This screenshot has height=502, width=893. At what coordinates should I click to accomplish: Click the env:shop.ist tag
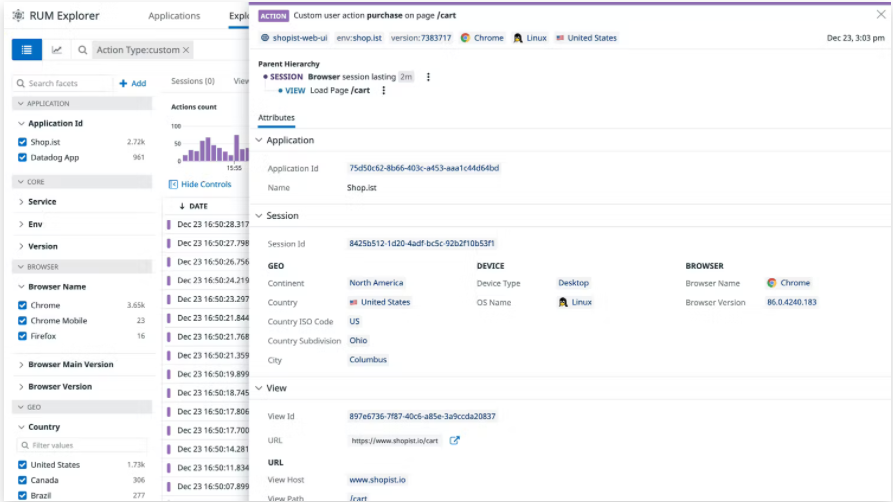coord(359,38)
